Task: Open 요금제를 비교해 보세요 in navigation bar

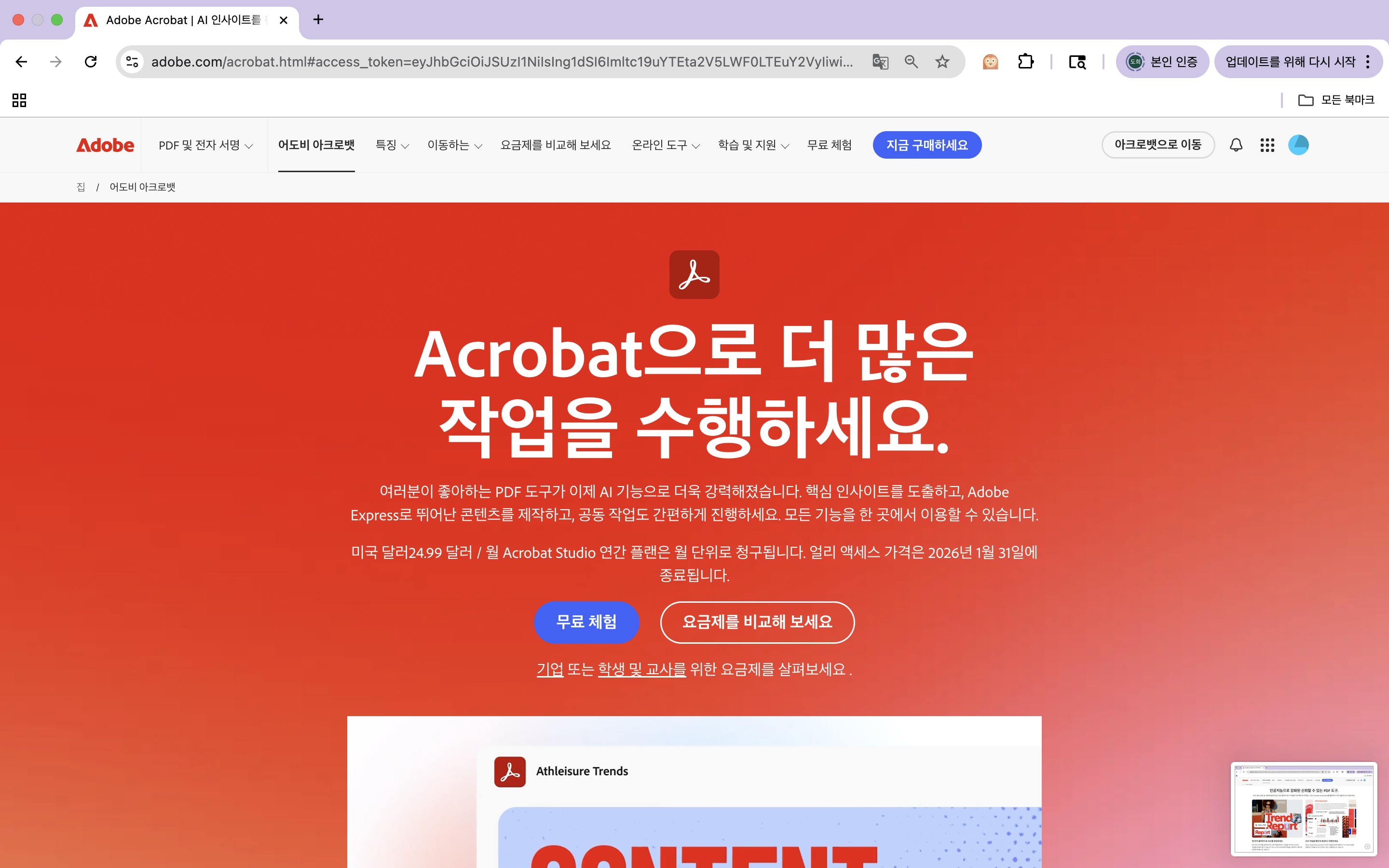Action: pyautogui.click(x=556, y=145)
